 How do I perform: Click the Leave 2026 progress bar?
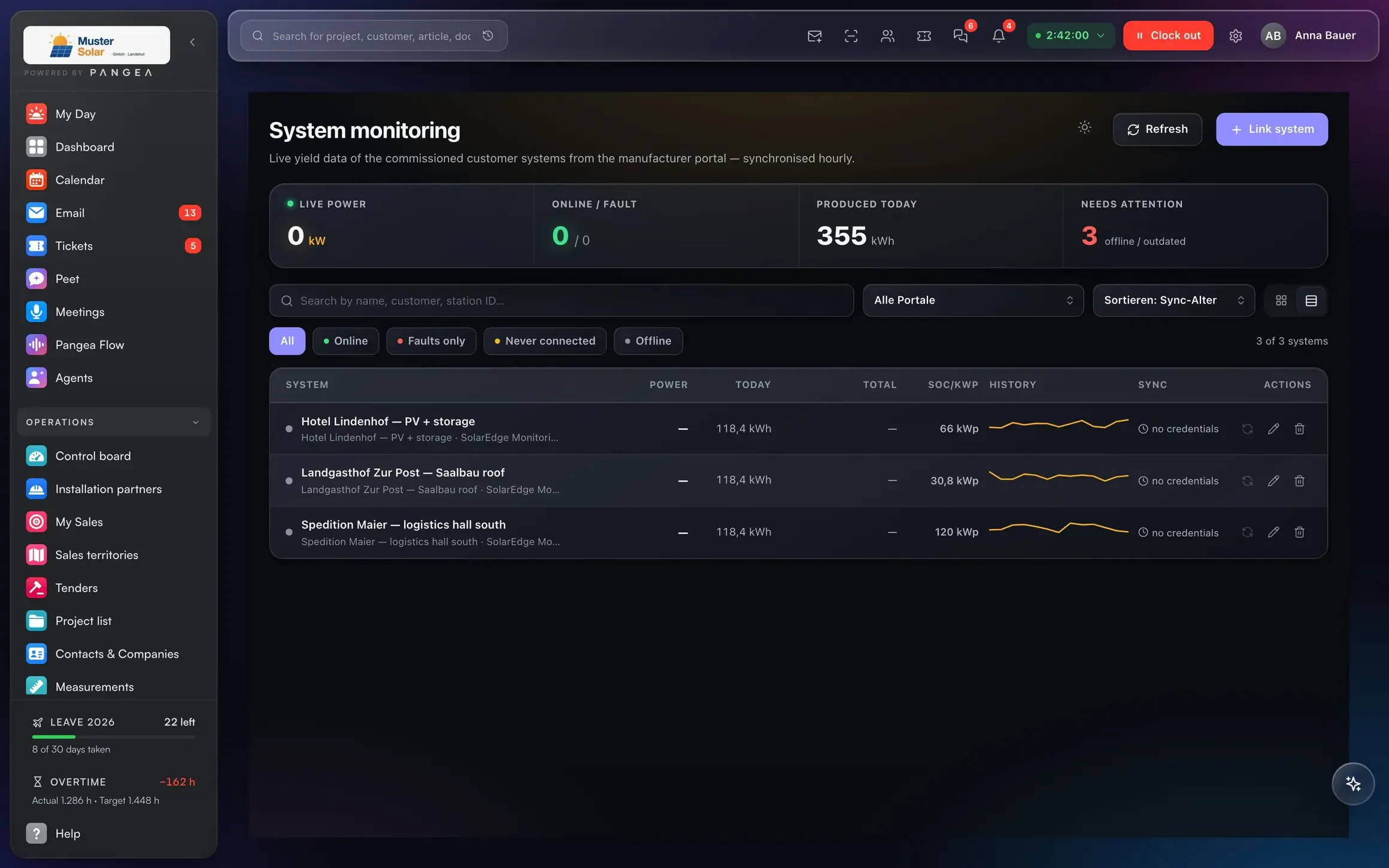(114, 737)
